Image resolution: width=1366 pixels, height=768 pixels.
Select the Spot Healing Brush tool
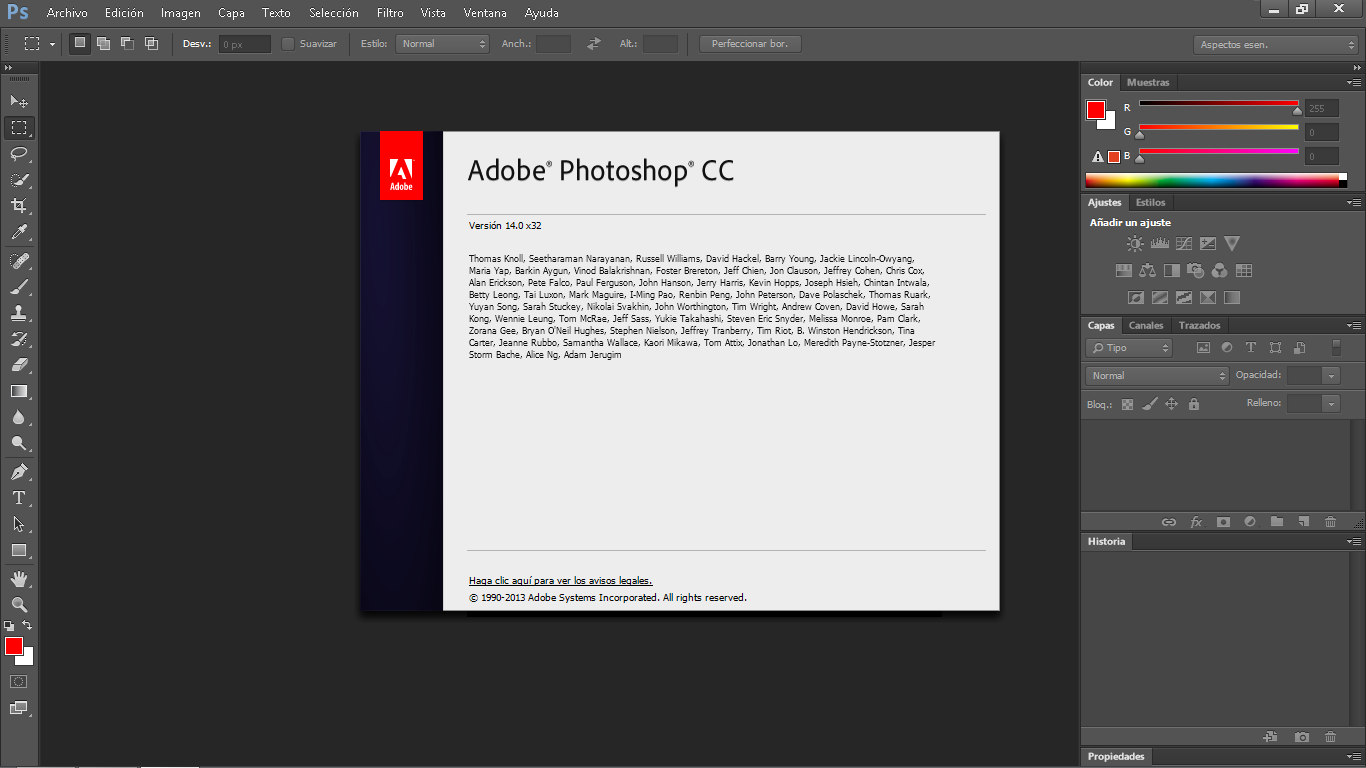[x=19, y=261]
